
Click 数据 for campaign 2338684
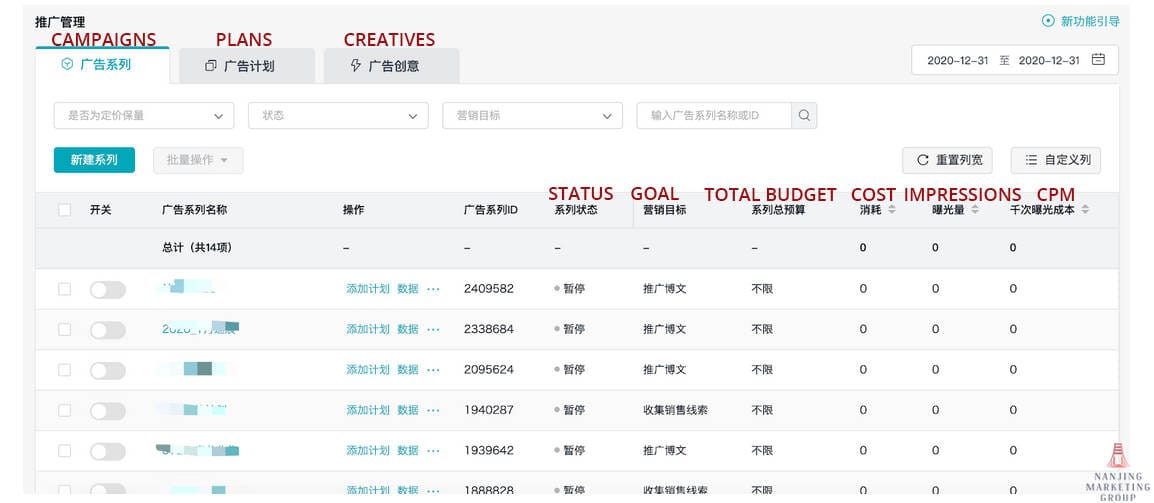(x=408, y=330)
